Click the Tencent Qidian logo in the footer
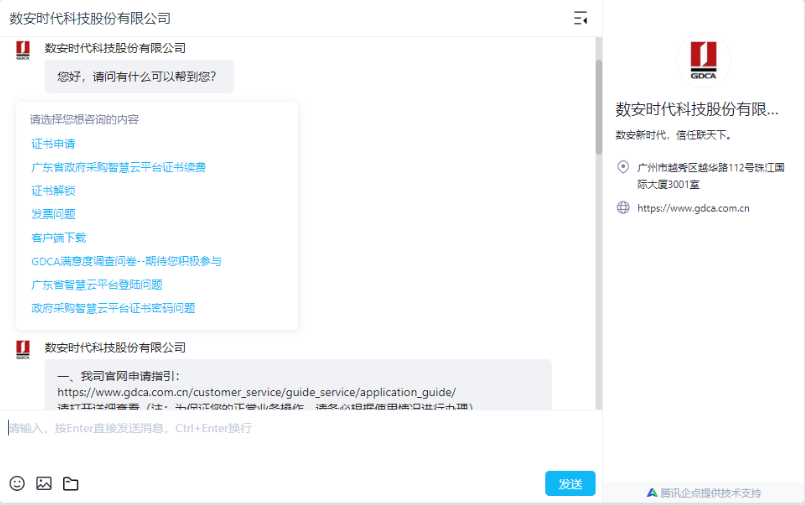This screenshot has height=505, width=805. (652, 493)
